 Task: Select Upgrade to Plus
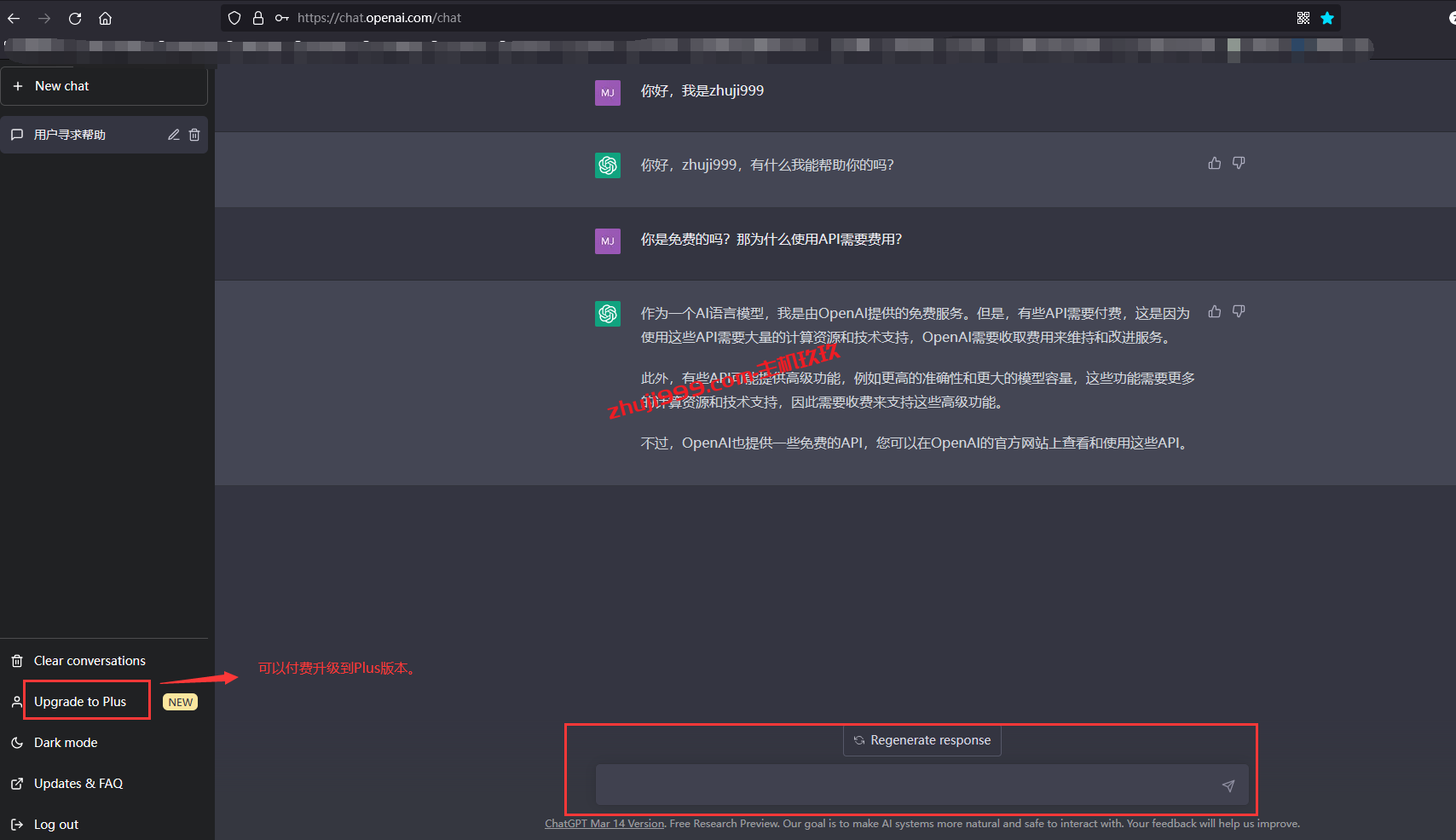click(80, 702)
